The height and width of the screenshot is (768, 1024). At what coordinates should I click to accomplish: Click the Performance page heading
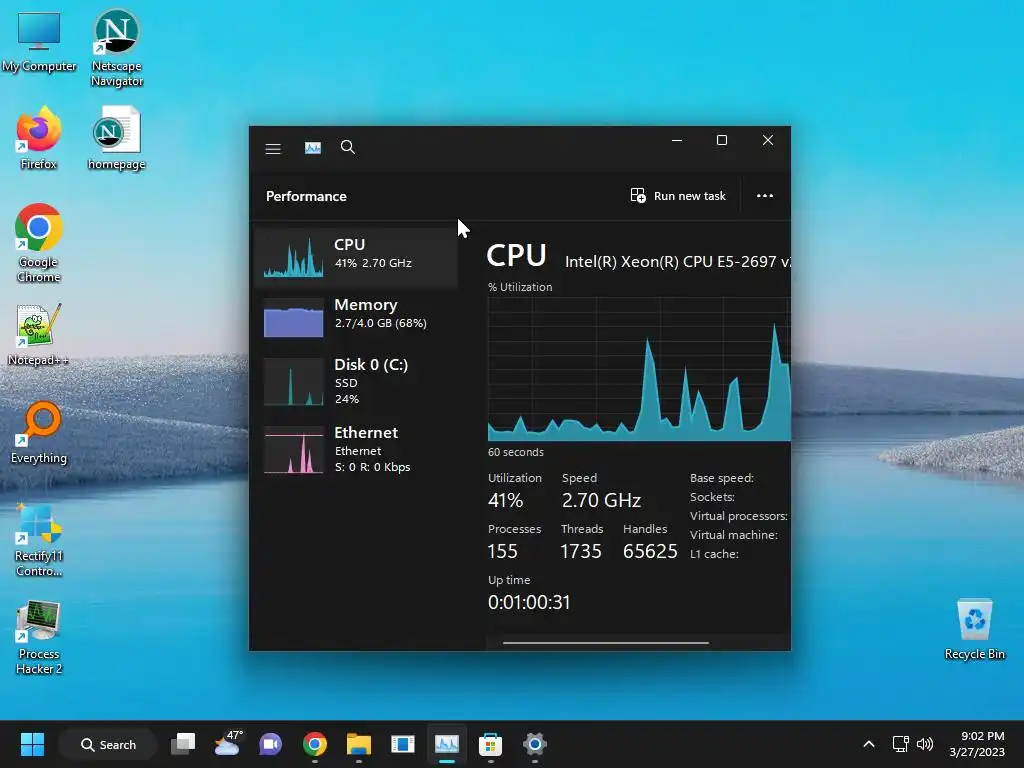306,196
